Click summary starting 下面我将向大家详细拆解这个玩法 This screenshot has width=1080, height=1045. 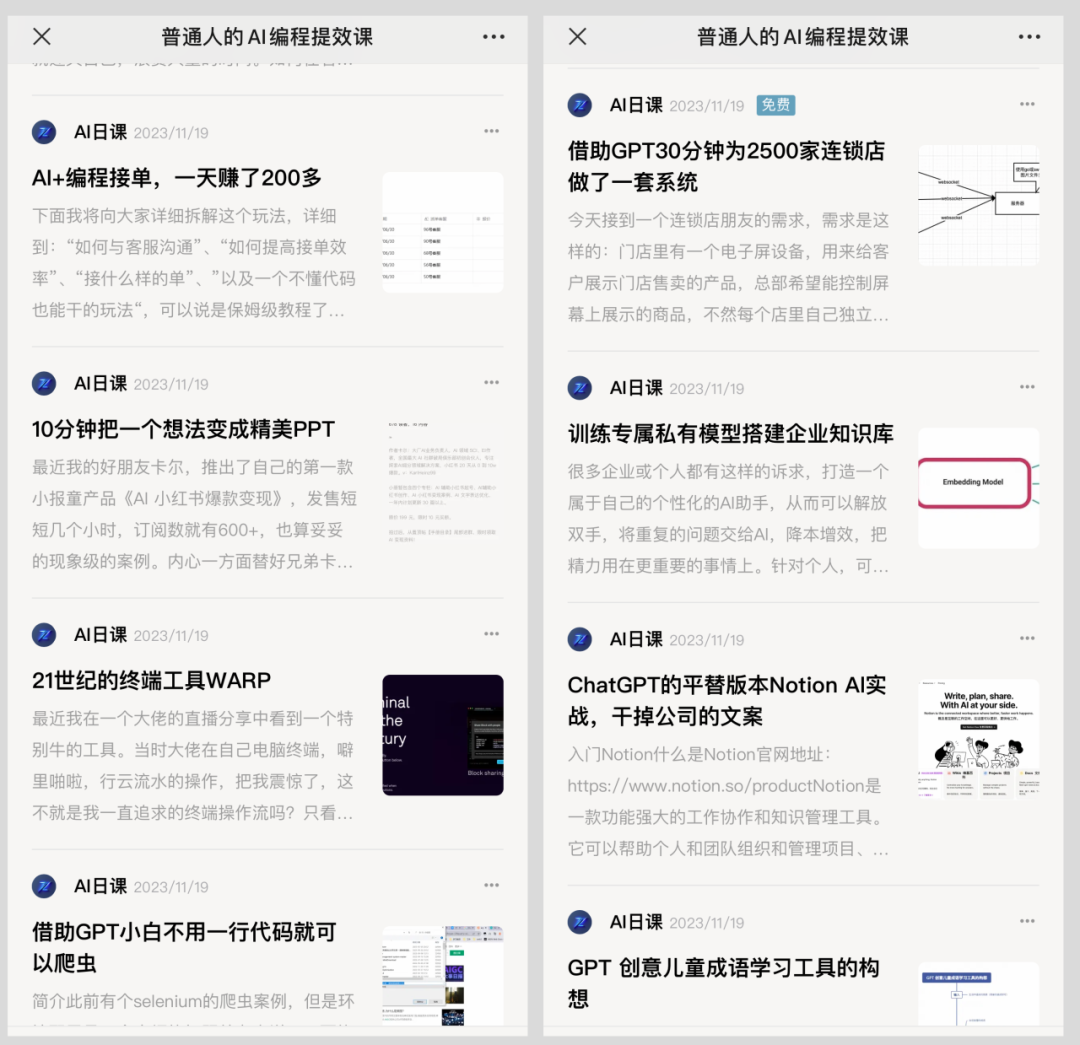tap(194, 262)
